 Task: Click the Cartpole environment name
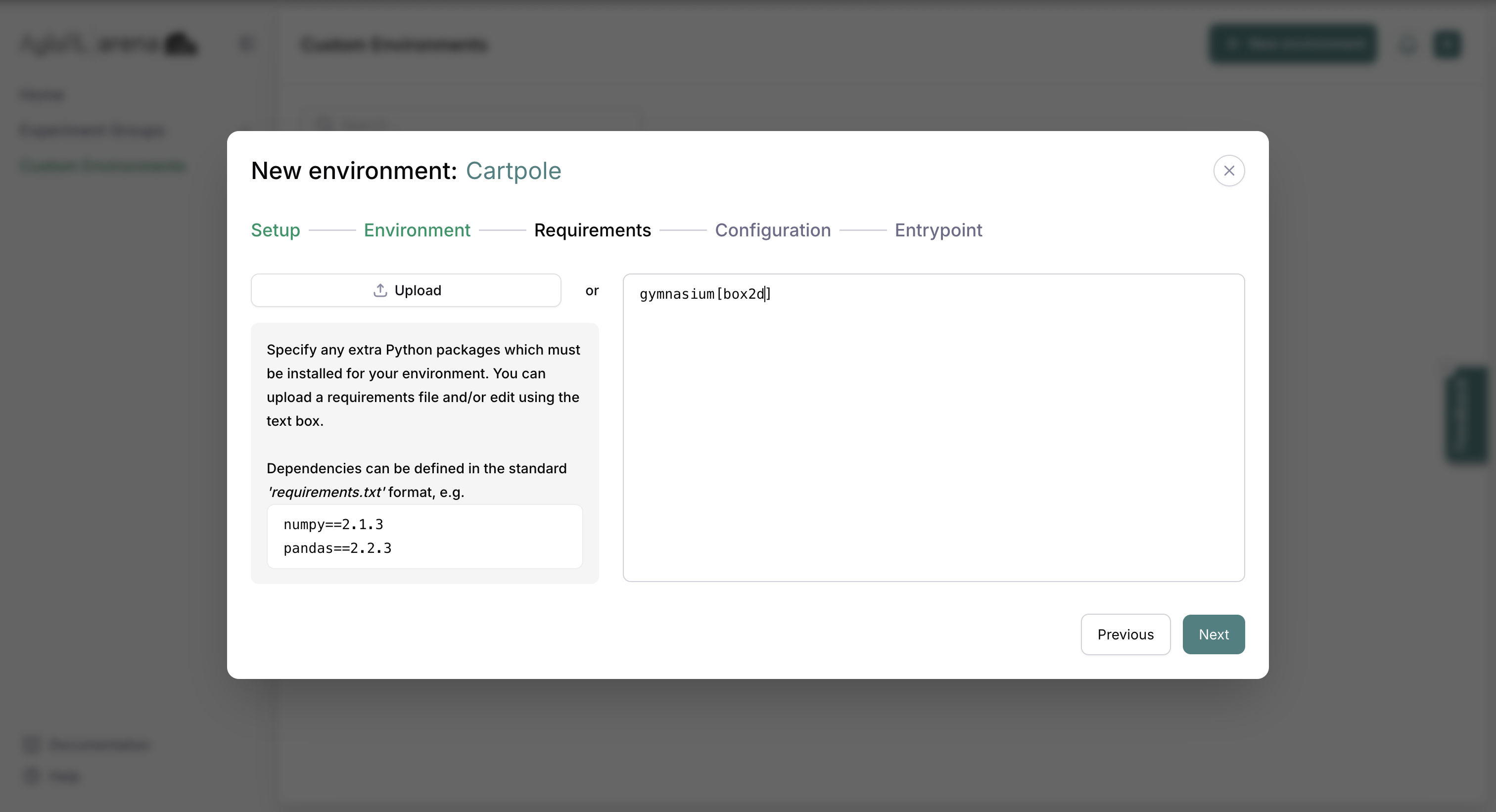pyautogui.click(x=514, y=171)
